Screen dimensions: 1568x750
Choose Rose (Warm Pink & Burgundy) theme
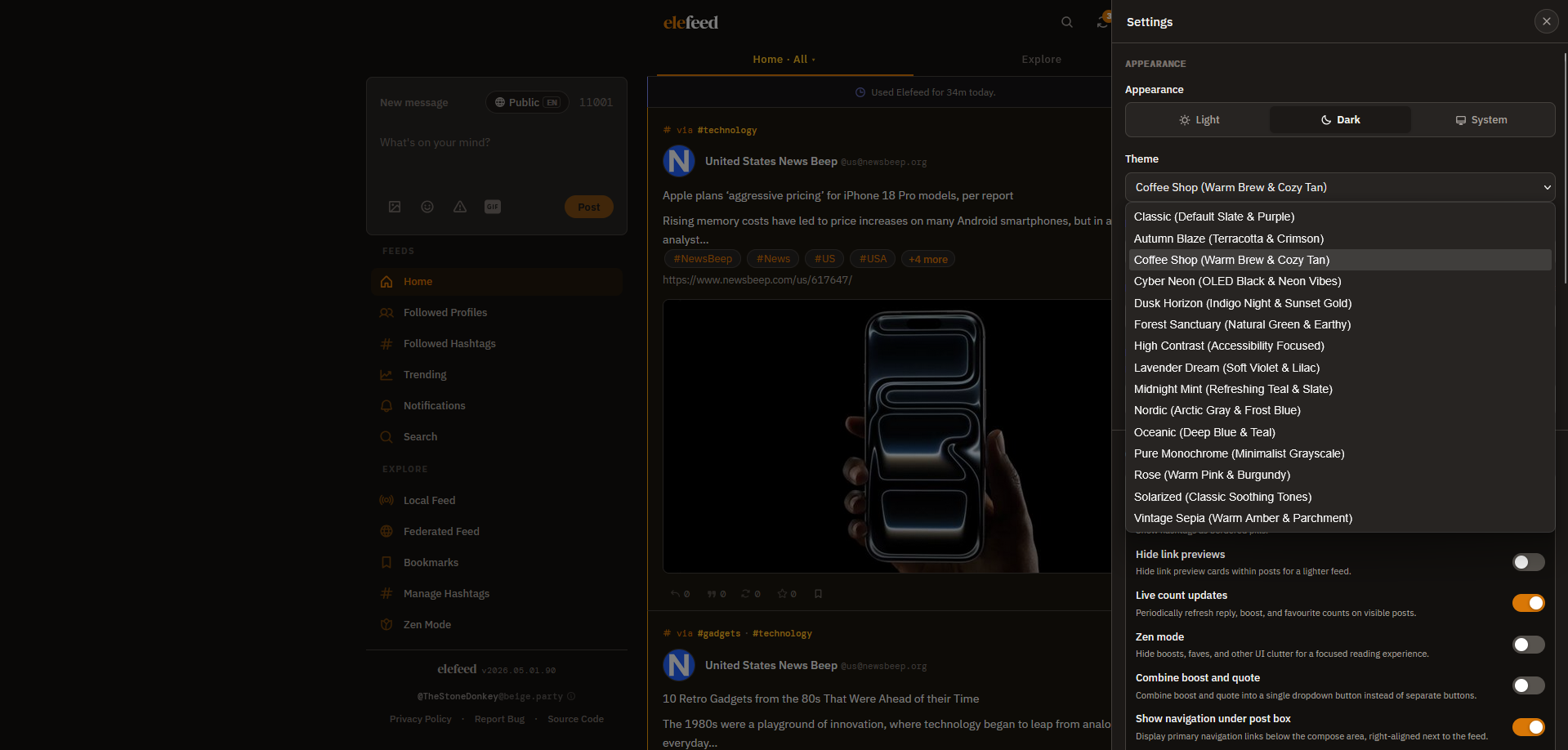pos(1340,475)
